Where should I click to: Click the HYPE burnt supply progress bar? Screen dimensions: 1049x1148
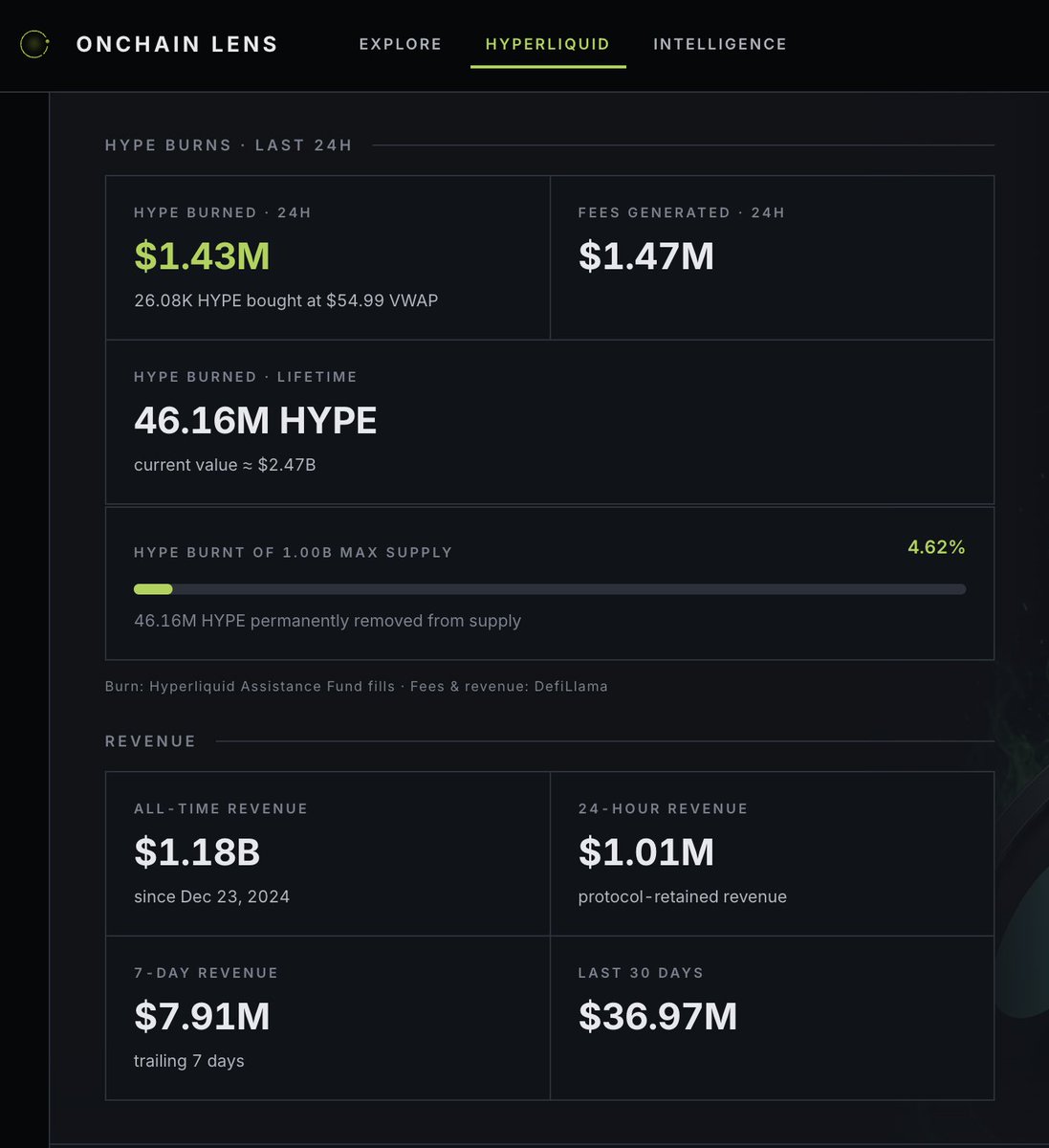pyautogui.click(x=550, y=589)
